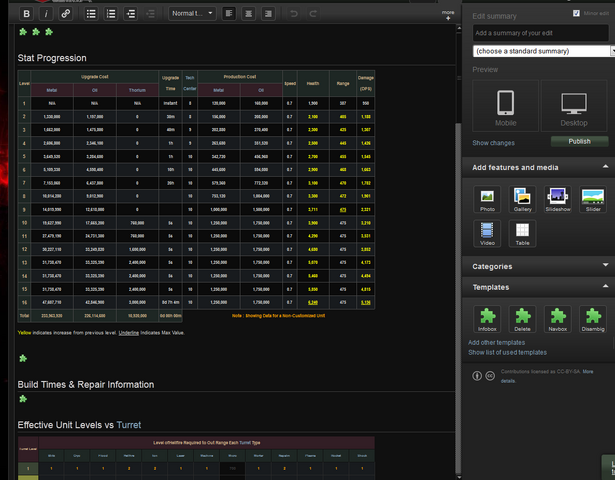Screen dimensions: 615x480
Task: Apply numbered list formatting
Action: click(111, 14)
